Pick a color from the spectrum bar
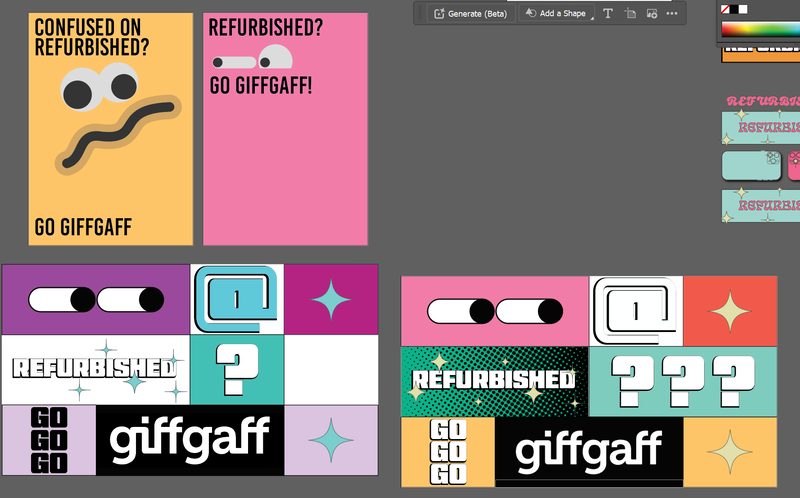 pyautogui.click(x=760, y=30)
